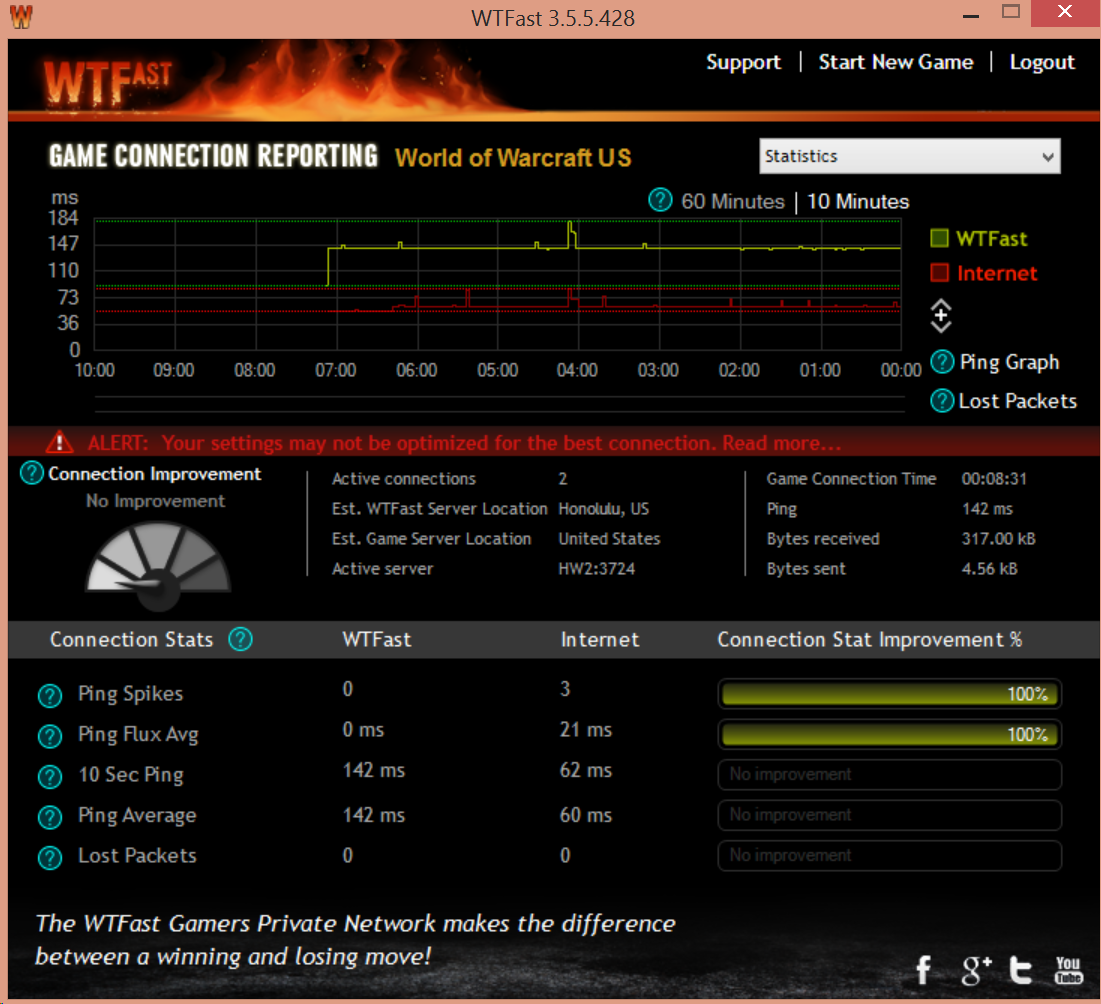The image size is (1101, 1004).
Task: Open help icon for Lost Packets stats row
Action: [50, 858]
